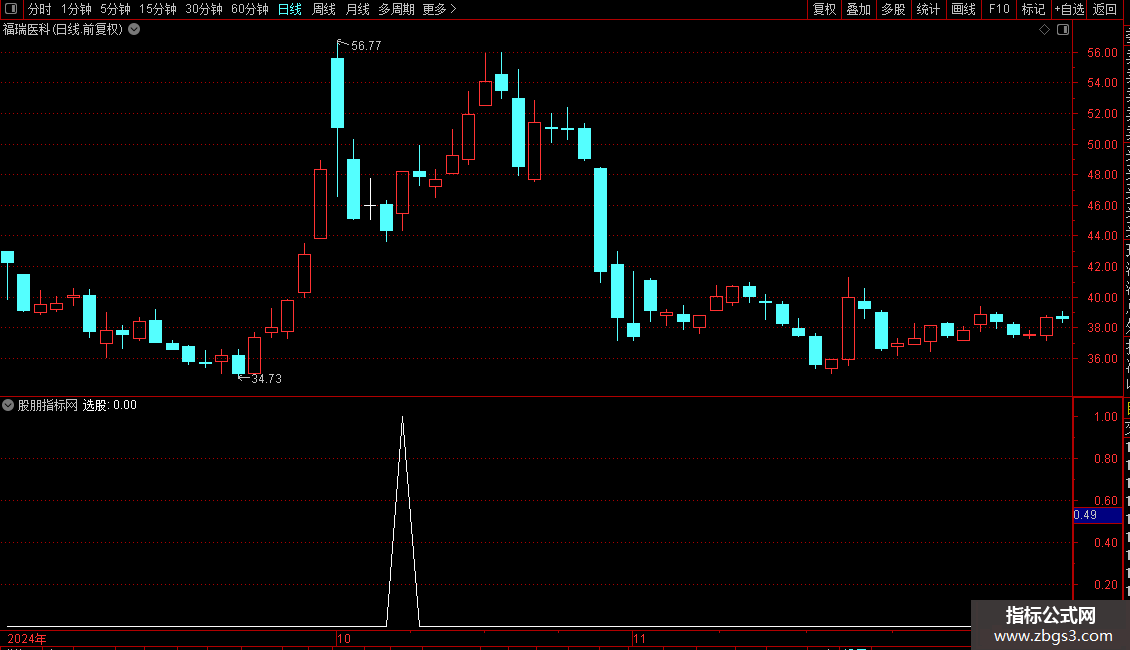Switch to 月线 monthly chart
1130x650 pixels.
click(357, 9)
